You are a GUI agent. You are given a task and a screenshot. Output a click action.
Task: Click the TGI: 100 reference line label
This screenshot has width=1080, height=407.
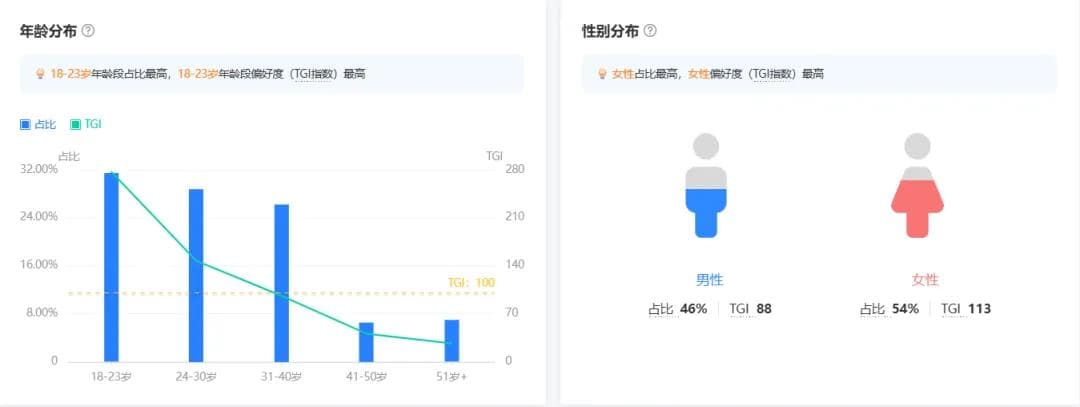coord(470,283)
